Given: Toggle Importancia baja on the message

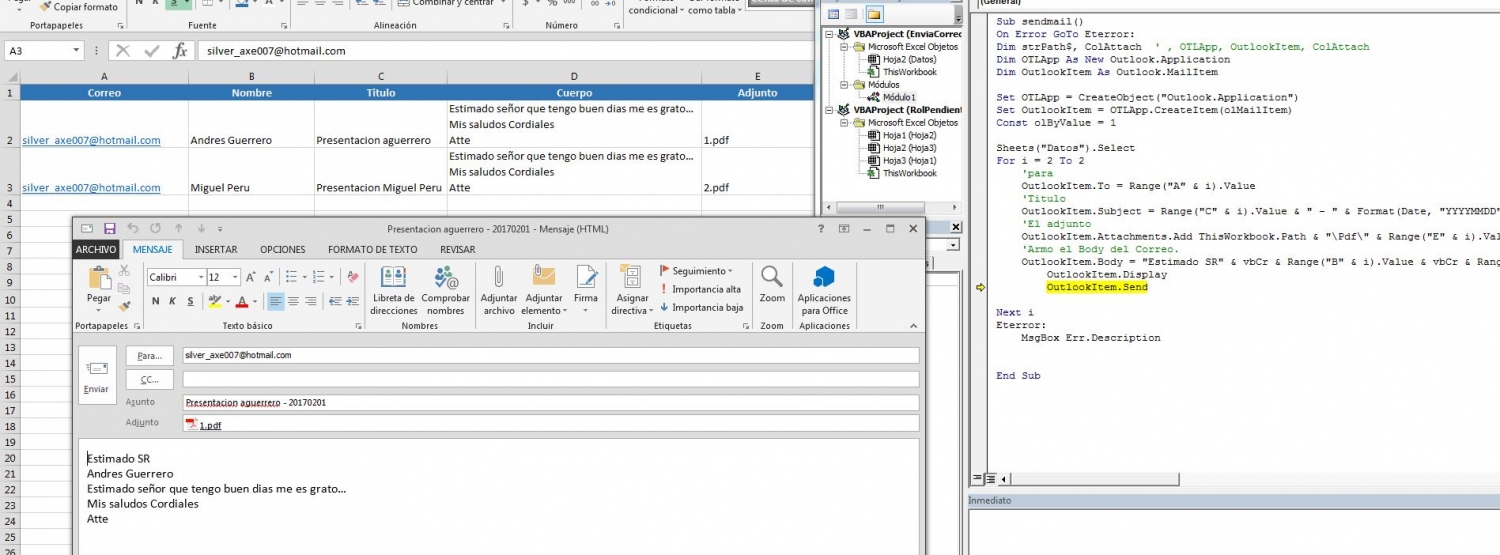Looking at the screenshot, I should (x=701, y=307).
